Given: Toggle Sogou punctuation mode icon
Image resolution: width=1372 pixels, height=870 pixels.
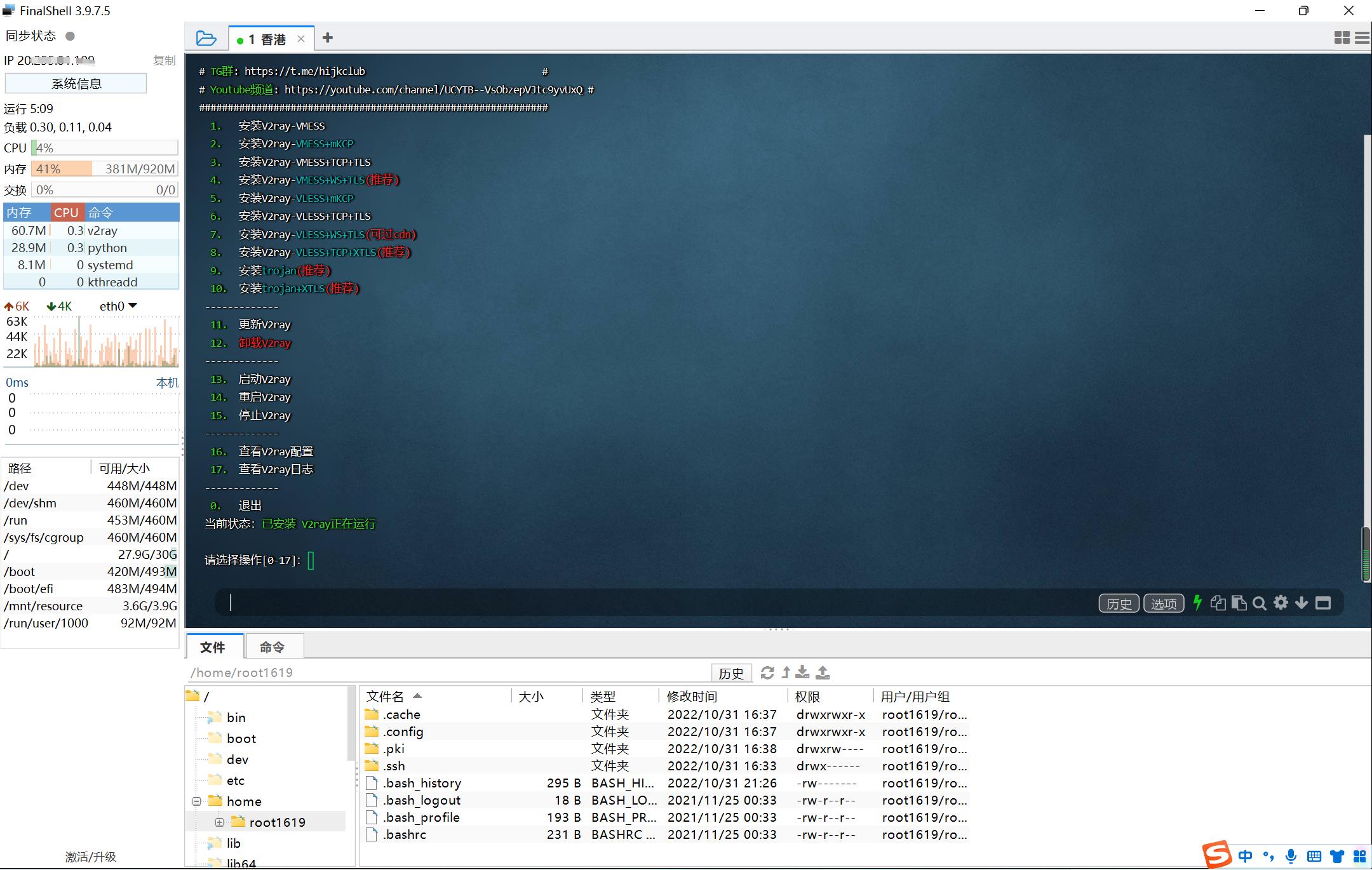Looking at the screenshot, I should [1268, 856].
